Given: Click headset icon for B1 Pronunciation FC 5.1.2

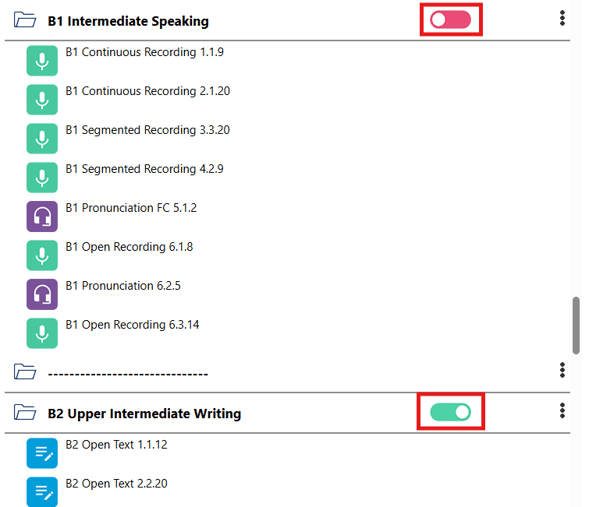Looking at the screenshot, I should 42,216.
